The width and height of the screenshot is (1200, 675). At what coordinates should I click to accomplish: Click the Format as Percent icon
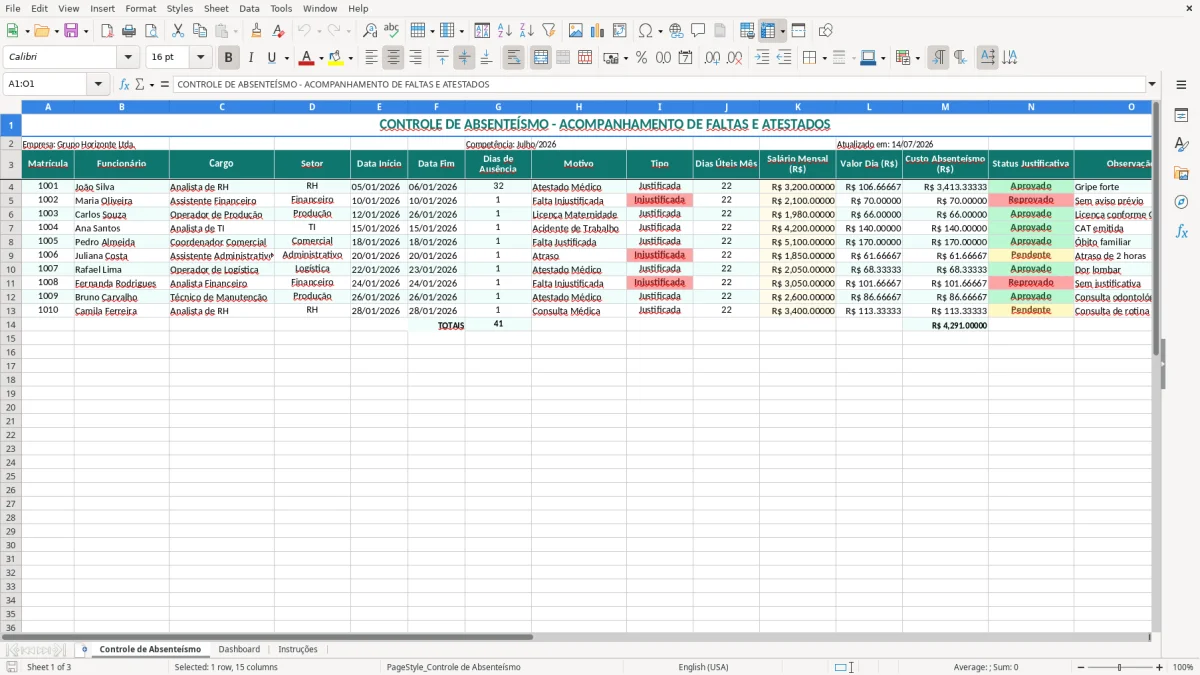pyautogui.click(x=641, y=58)
